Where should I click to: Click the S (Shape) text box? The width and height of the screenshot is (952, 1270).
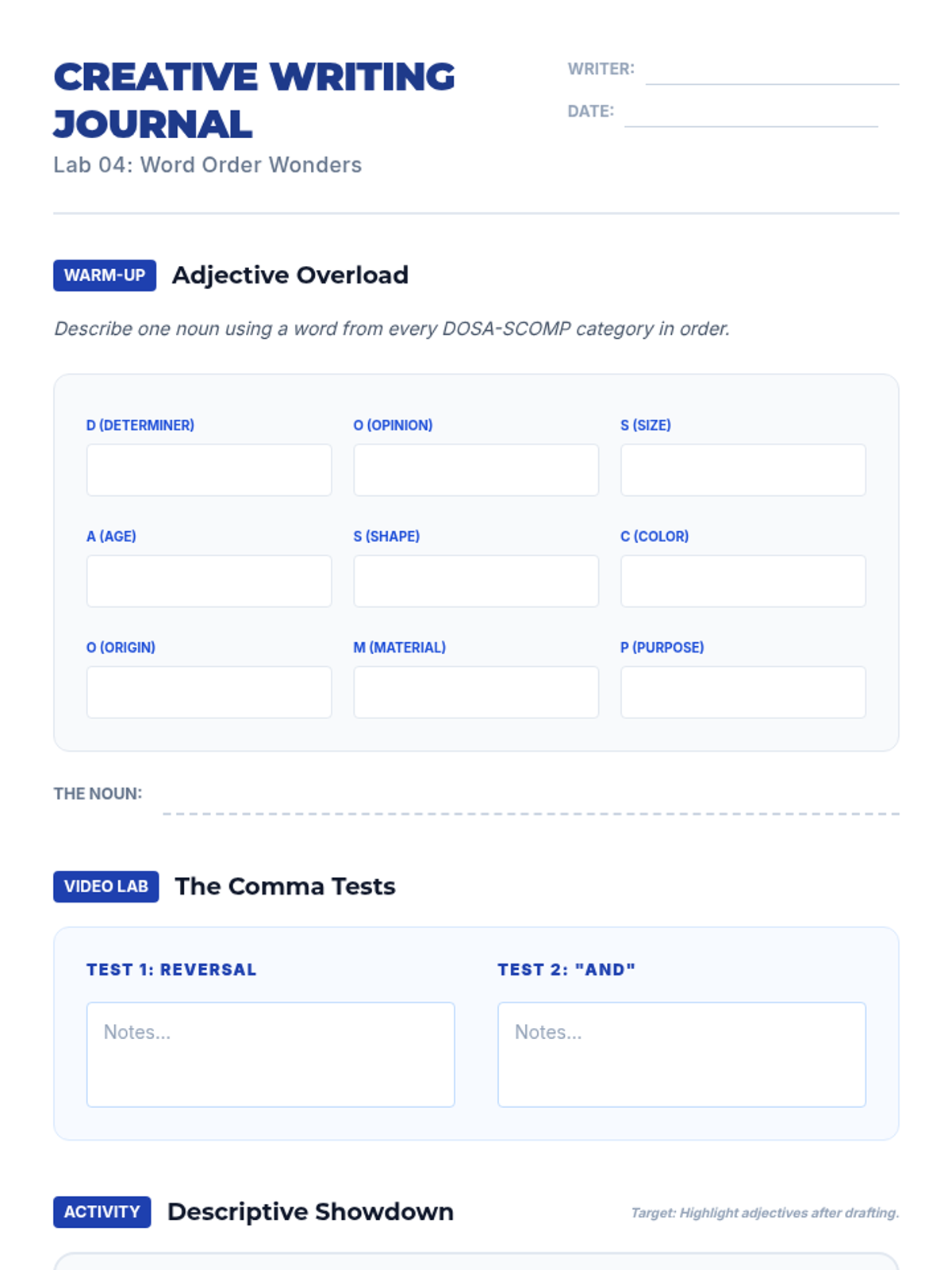tap(476, 581)
